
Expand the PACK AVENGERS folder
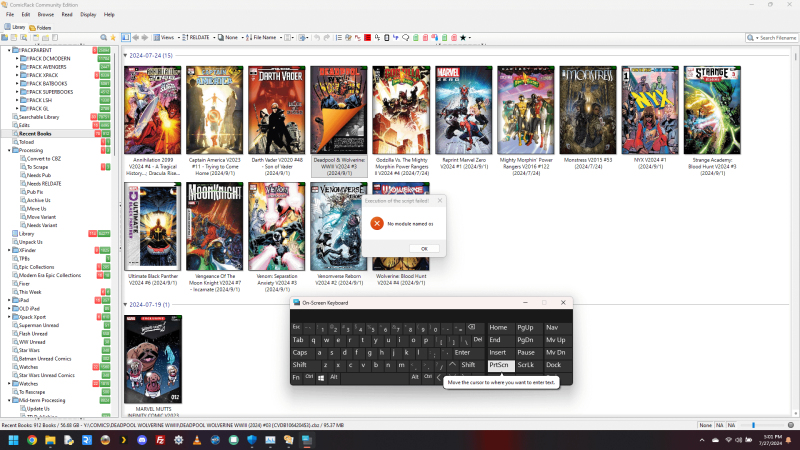tap(18, 68)
